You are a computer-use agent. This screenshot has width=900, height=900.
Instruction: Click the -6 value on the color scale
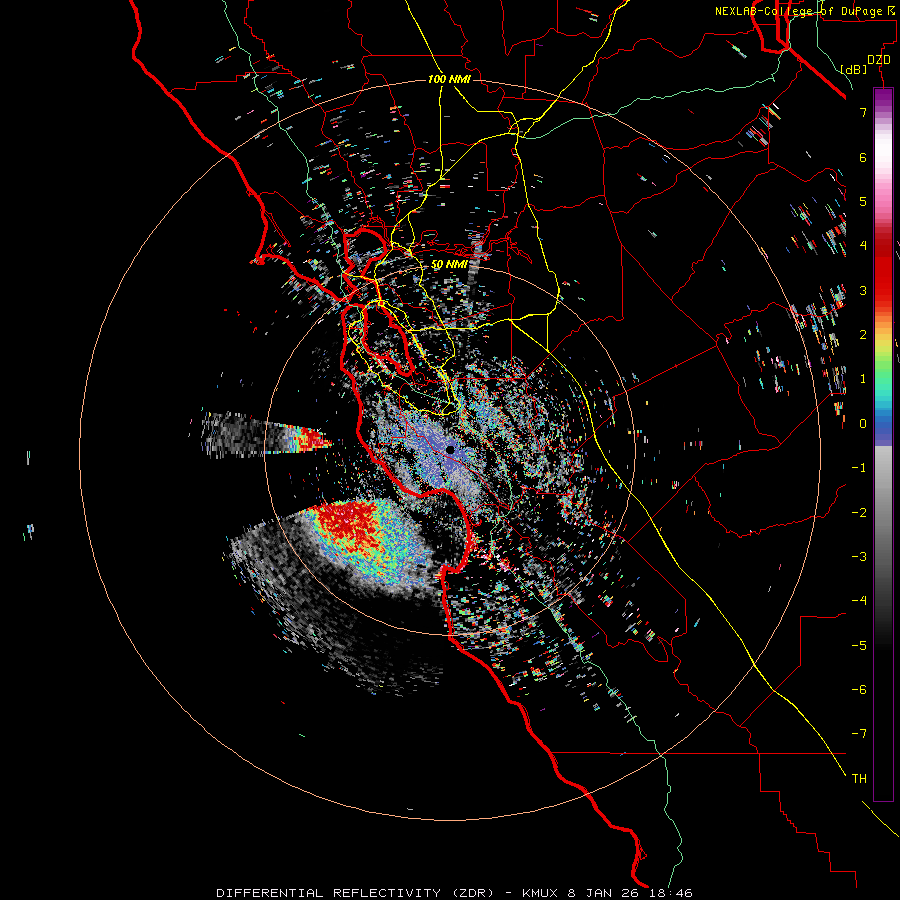pos(859,690)
